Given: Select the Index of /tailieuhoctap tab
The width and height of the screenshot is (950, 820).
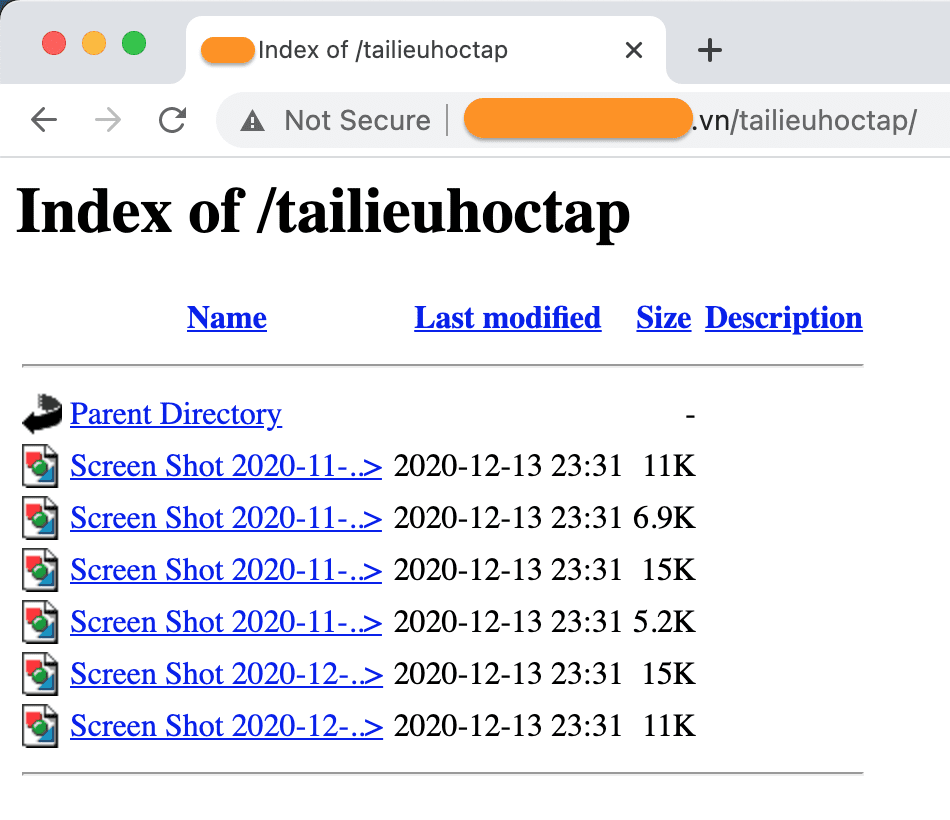Looking at the screenshot, I should [383, 49].
